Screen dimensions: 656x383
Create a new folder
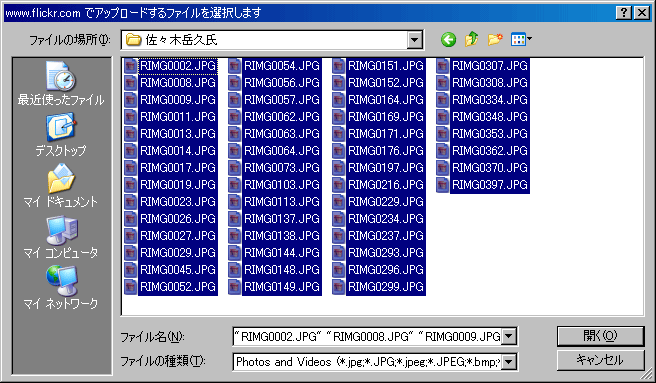click(x=495, y=39)
